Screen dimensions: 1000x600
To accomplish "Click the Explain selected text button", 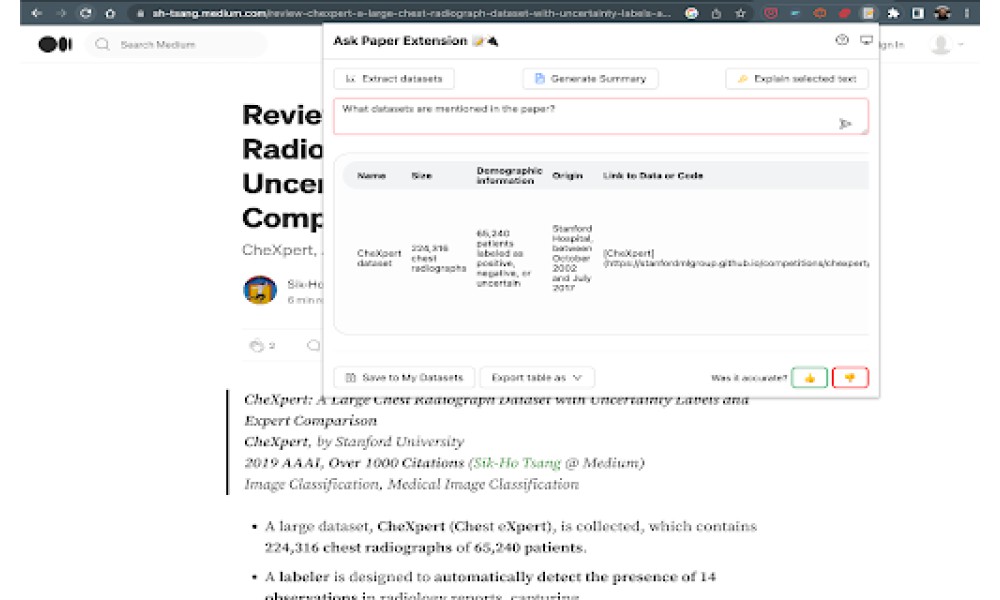I will [797, 78].
